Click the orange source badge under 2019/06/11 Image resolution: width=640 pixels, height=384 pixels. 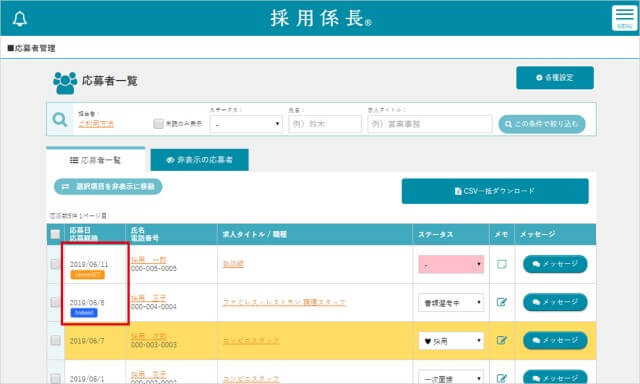(x=87, y=275)
